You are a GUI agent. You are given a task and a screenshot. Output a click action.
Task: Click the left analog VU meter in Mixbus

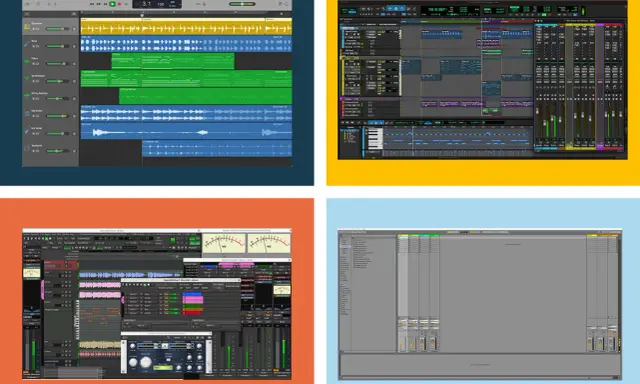(224, 244)
